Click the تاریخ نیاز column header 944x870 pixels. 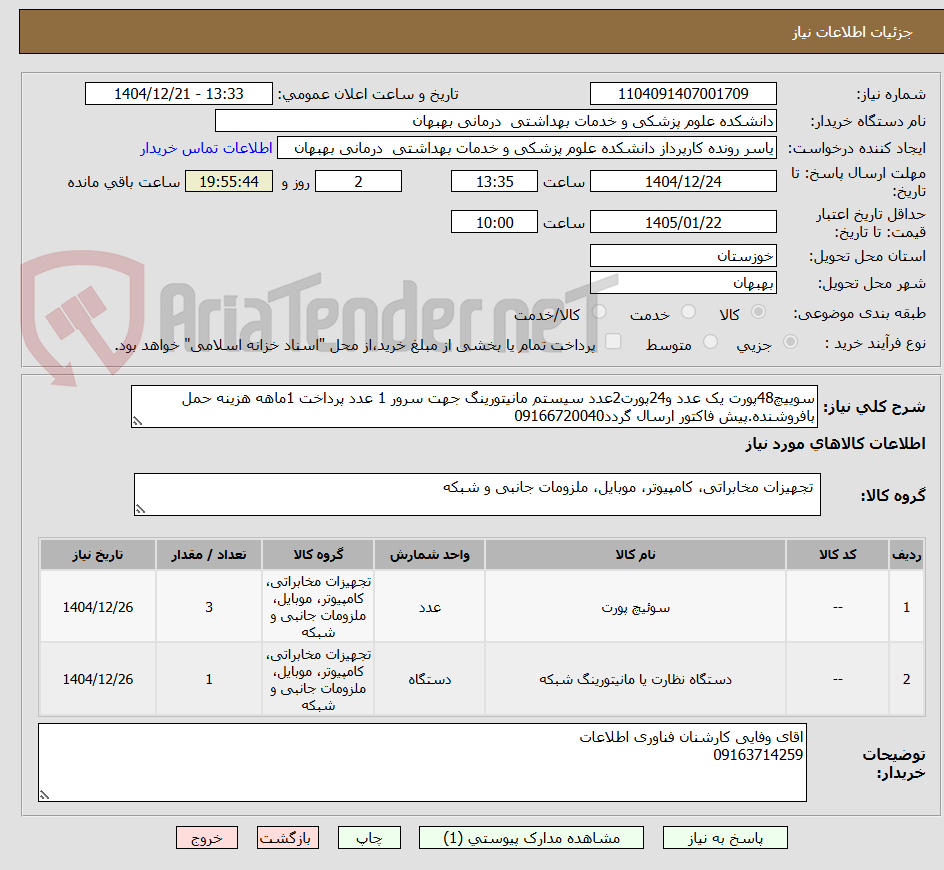[x=98, y=555]
